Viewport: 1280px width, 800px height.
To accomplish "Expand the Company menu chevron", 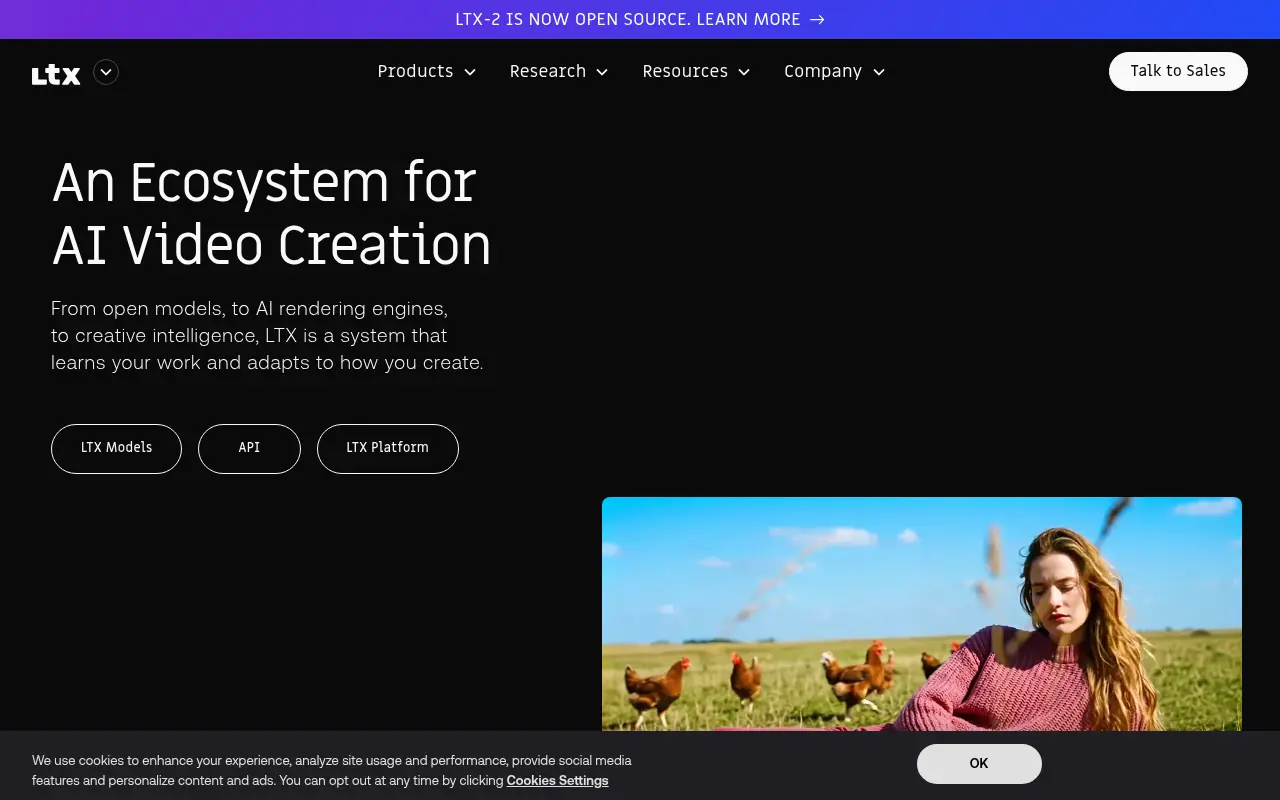I will tap(878, 72).
